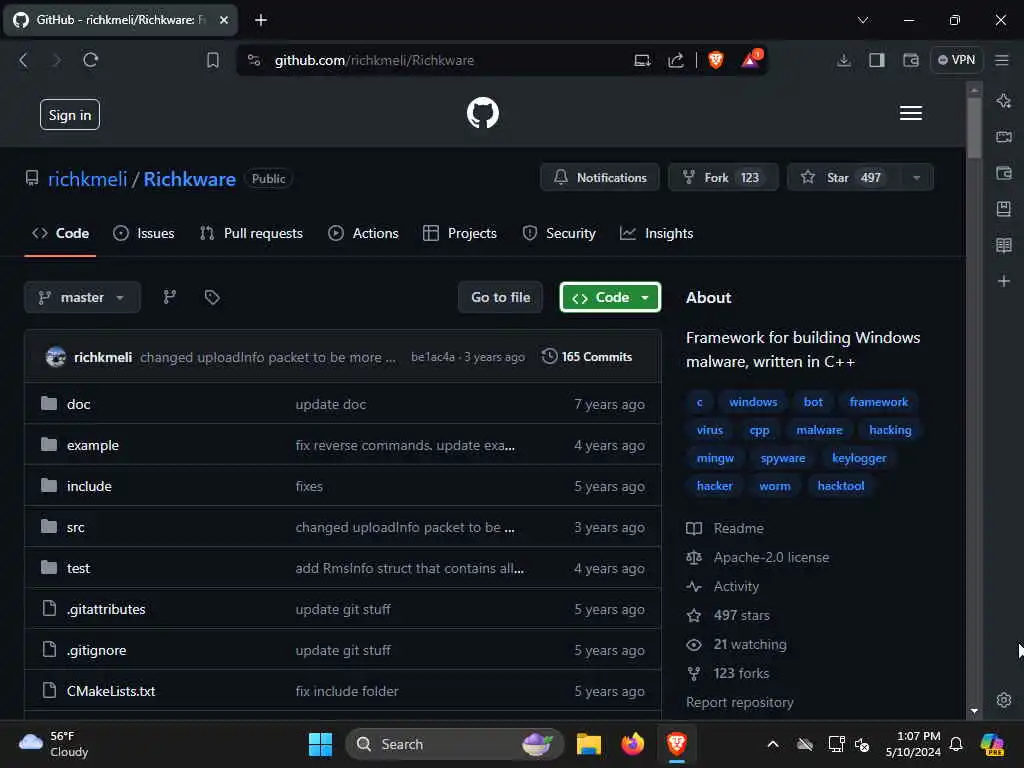Screen dimensions: 1024x768
Task: Select the Code tab
Action: 60,233
